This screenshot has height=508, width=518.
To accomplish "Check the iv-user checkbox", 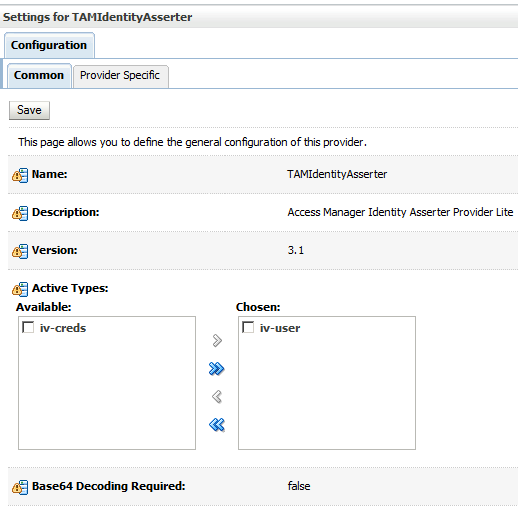I will coord(248,327).
